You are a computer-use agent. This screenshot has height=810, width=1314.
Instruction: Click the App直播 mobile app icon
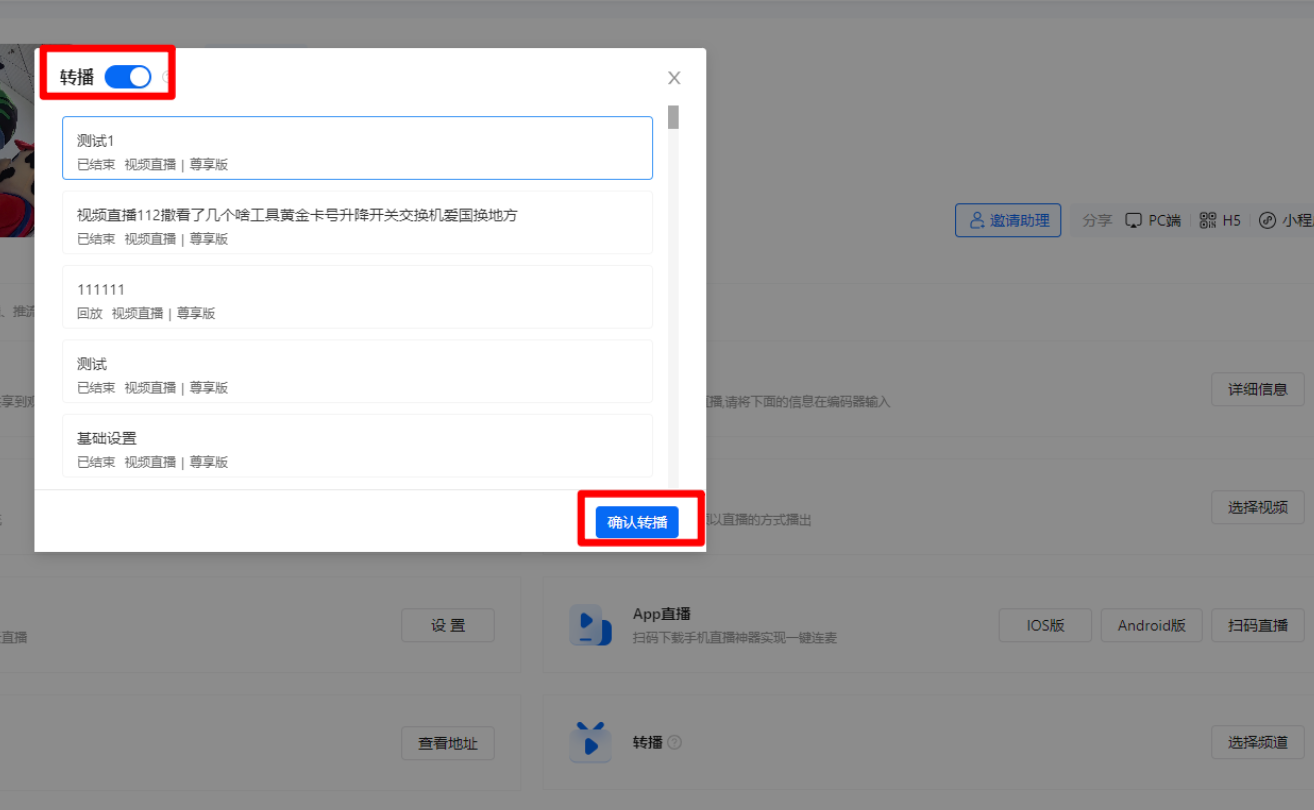coord(591,625)
